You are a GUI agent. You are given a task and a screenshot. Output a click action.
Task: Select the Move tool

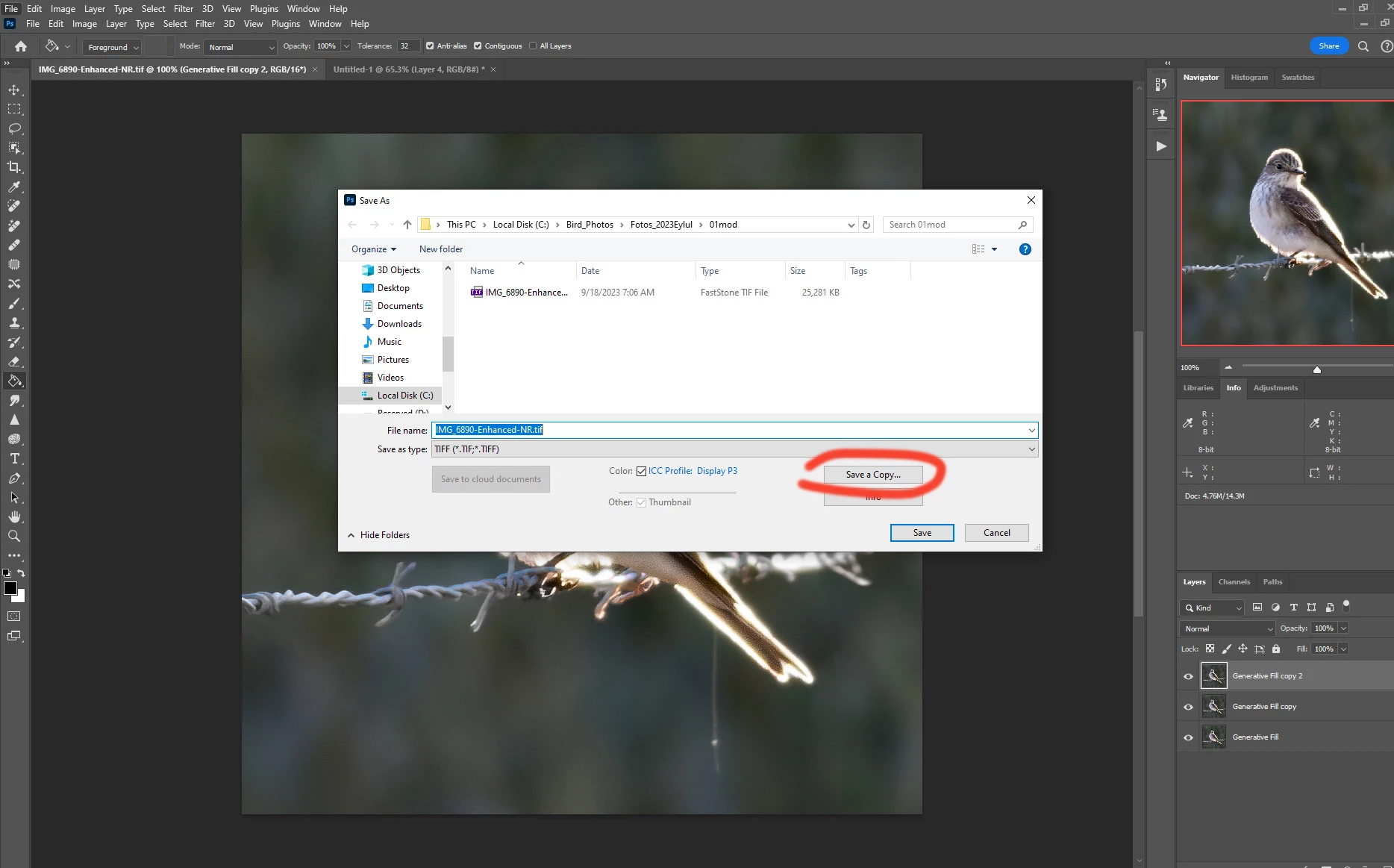pyautogui.click(x=14, y=90)
